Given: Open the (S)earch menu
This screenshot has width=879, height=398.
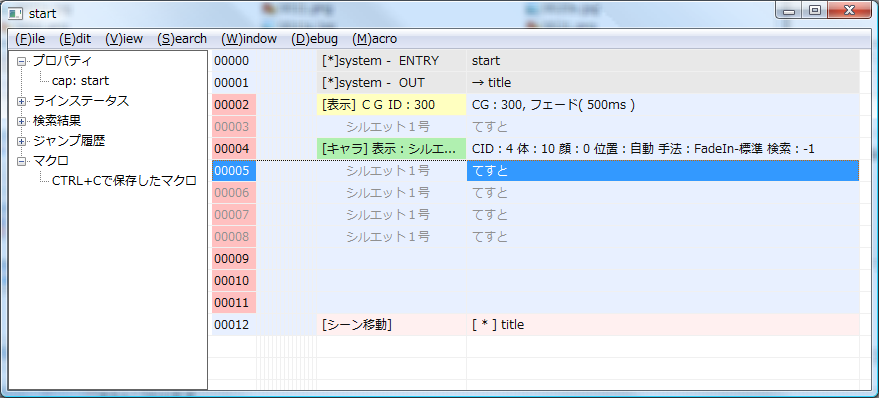Looking at the screenshot, I should click(x=182, y=39).
